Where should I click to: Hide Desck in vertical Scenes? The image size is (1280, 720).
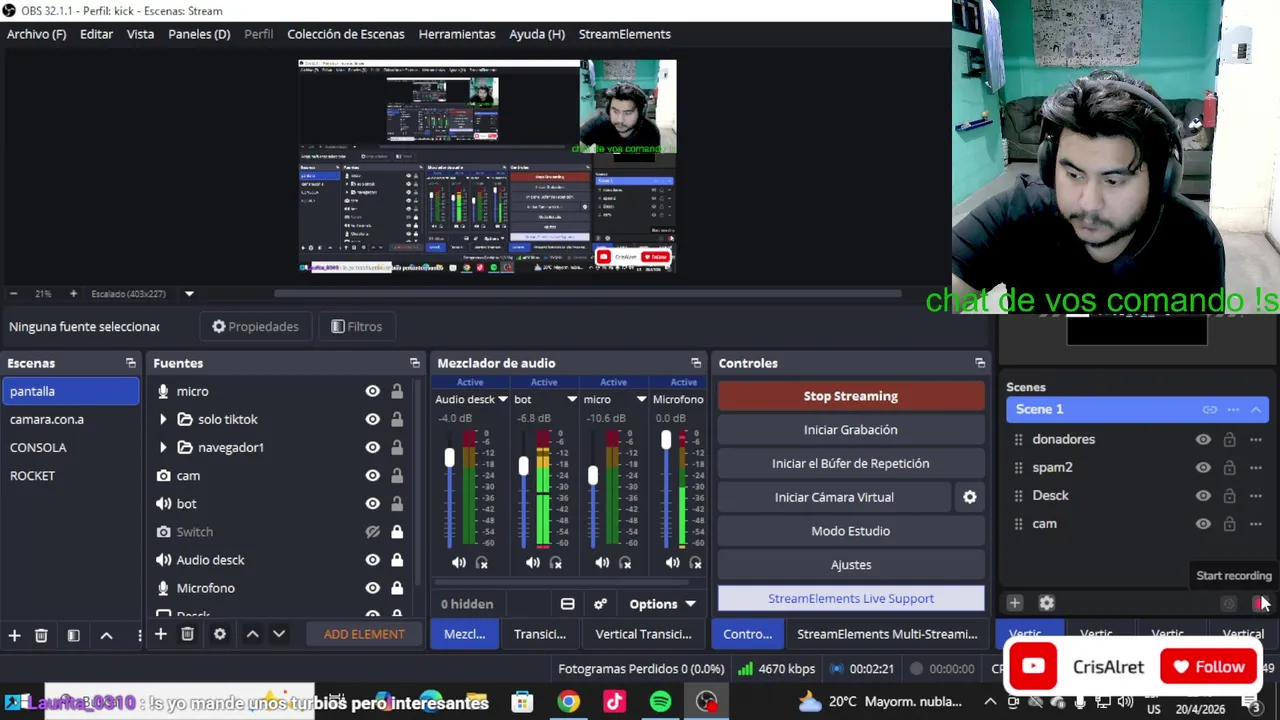[1203, 495]
